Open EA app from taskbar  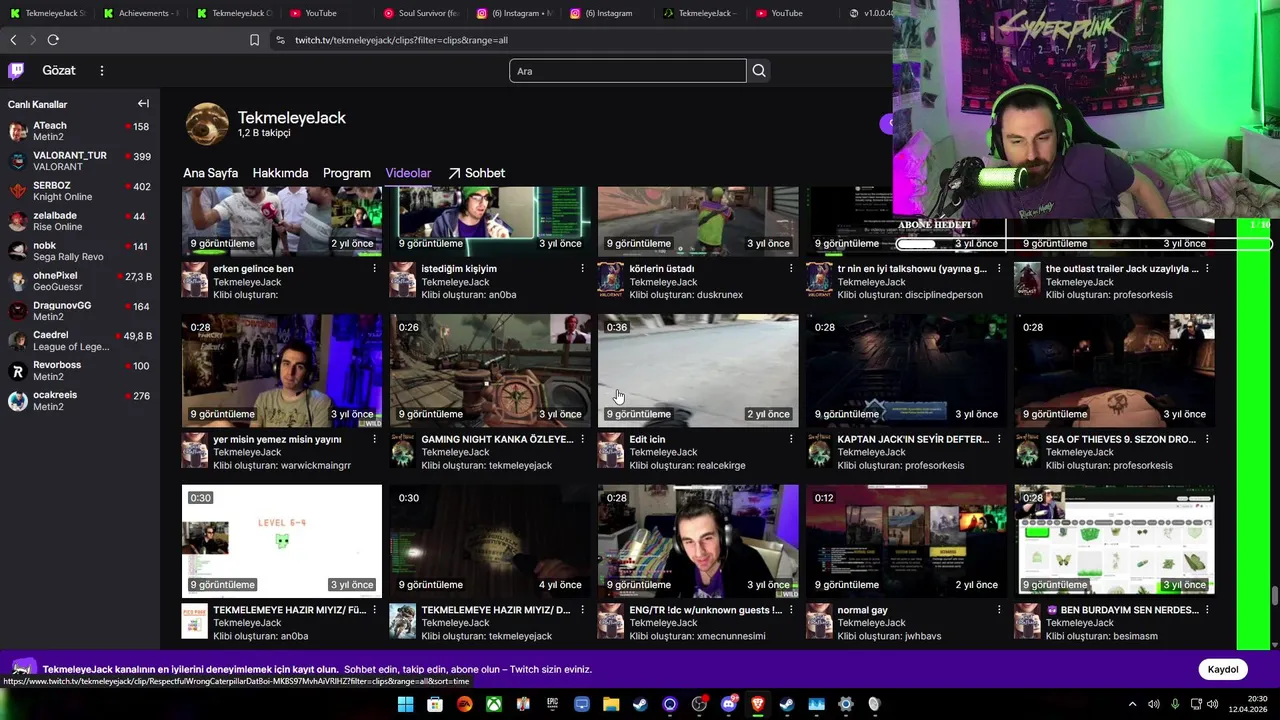464,704
